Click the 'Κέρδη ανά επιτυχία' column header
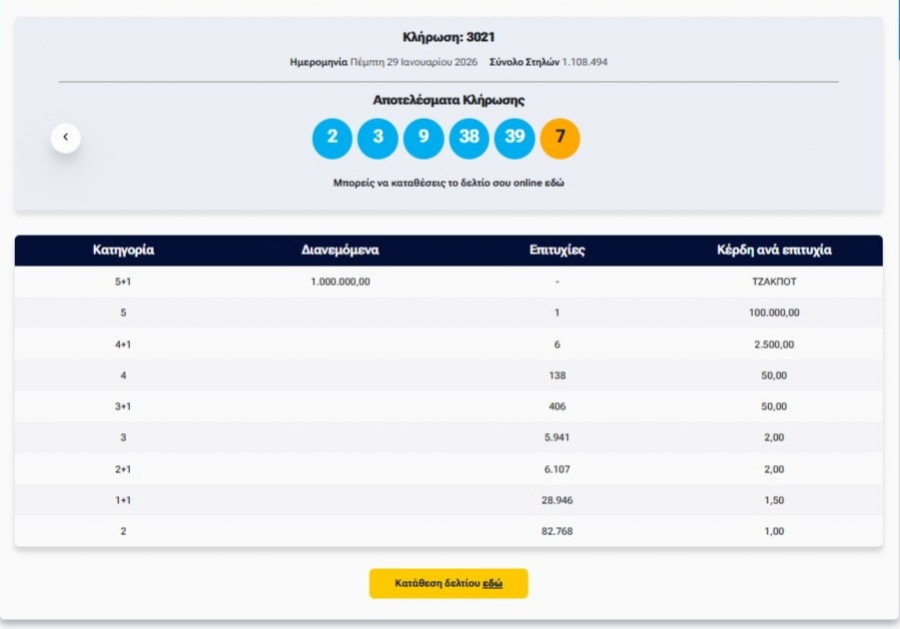The width and height of the screenshot is (900, 629). point(773,250)
